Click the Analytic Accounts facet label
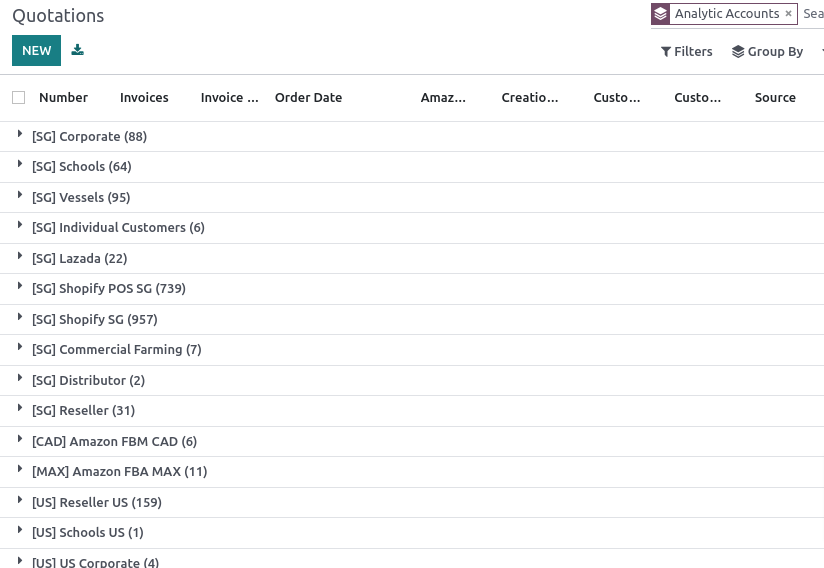This screenshot has height=568, width=824. pyautogui.click(x=727, y=14)
